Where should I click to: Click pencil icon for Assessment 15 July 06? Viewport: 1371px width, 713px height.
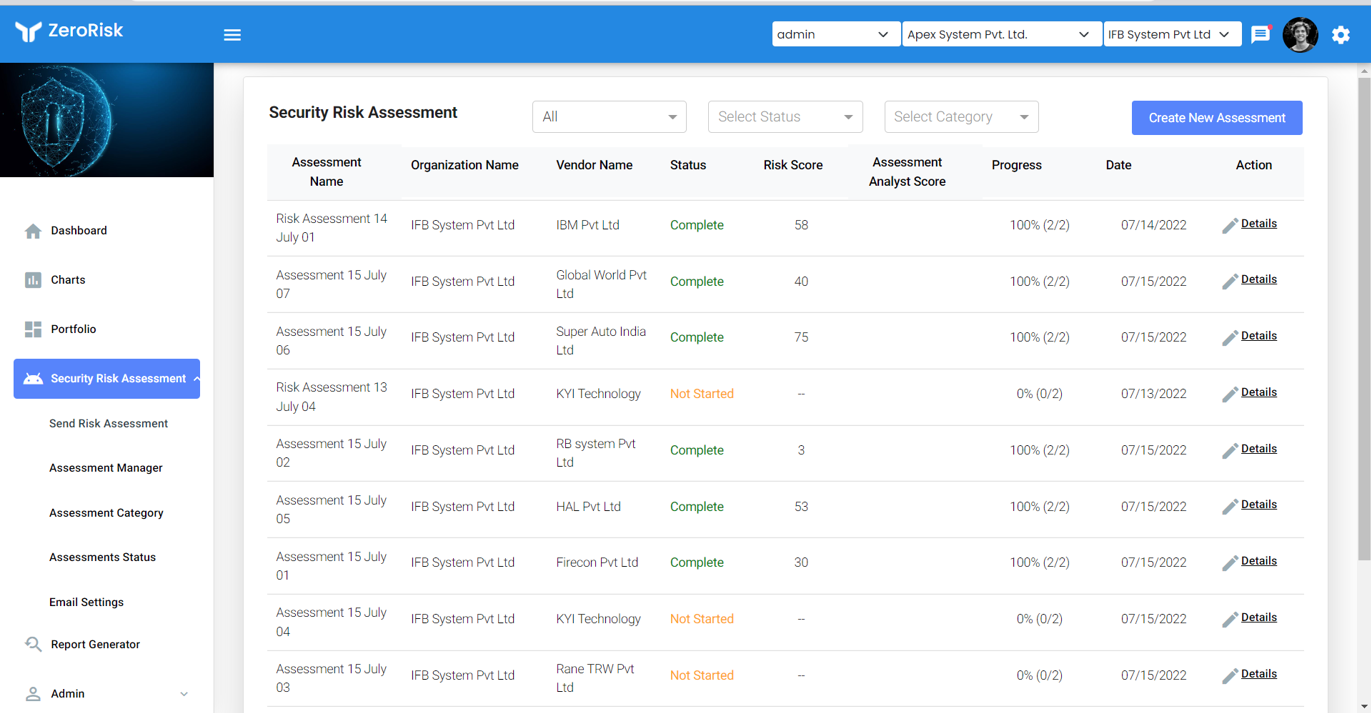click(x=1230, y=338)
